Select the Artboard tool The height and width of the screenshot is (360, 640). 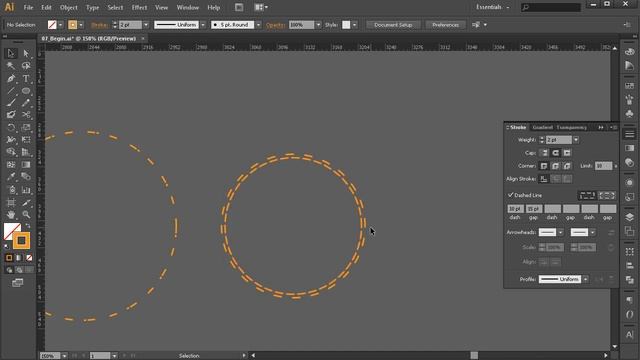[x=11, y=202]
